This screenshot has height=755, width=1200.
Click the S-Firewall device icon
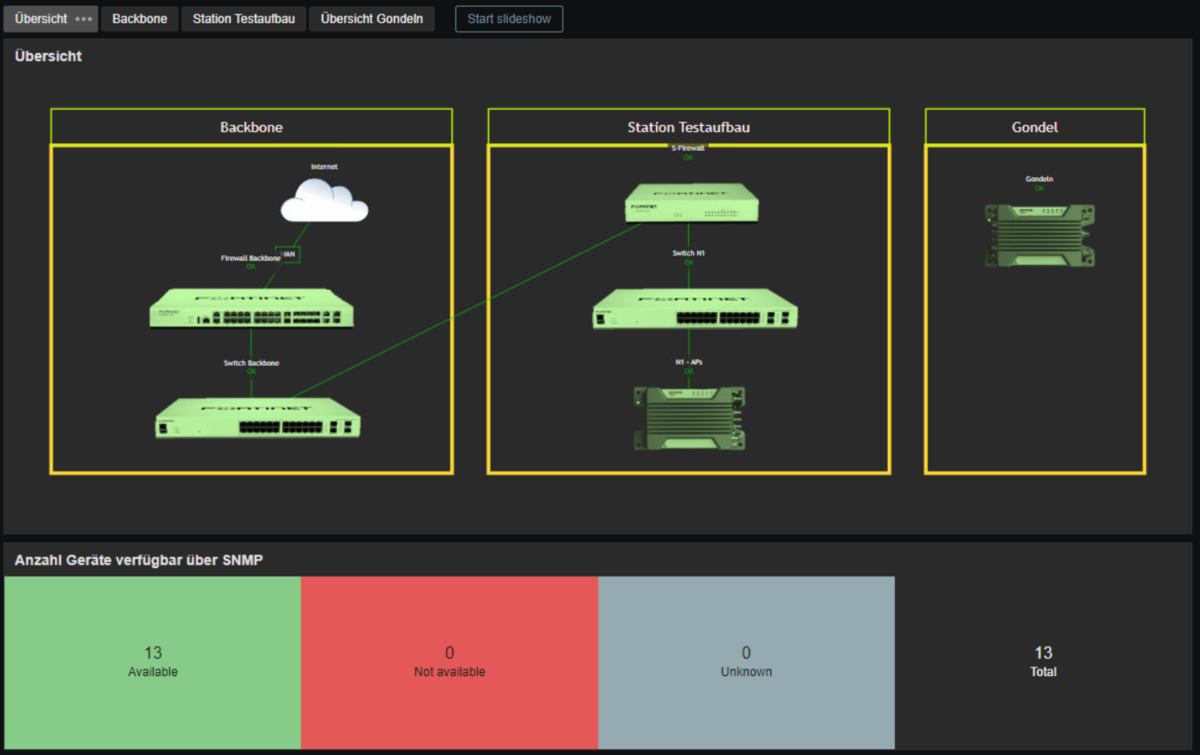tap(692, 203)
